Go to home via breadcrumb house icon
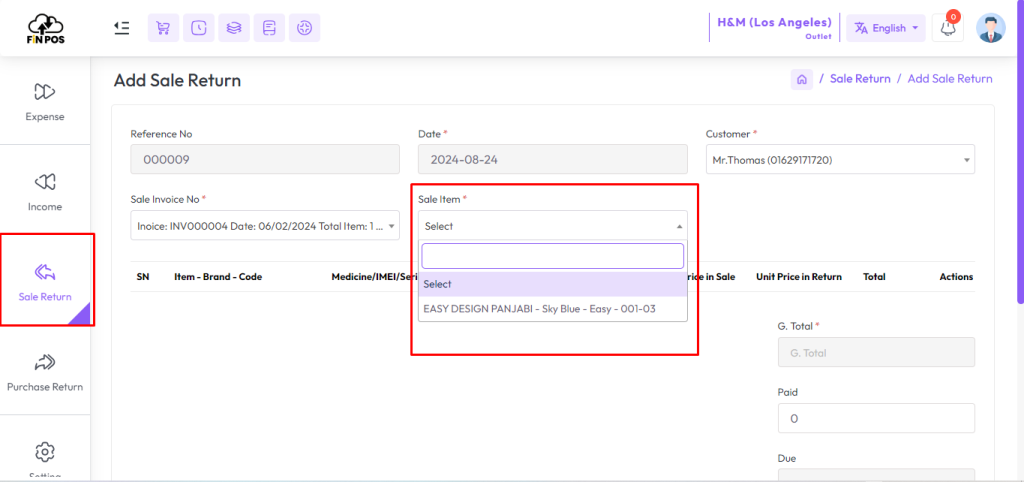Image resolution: width=1024 pixels, height=482 pixels. pos(802,79)
